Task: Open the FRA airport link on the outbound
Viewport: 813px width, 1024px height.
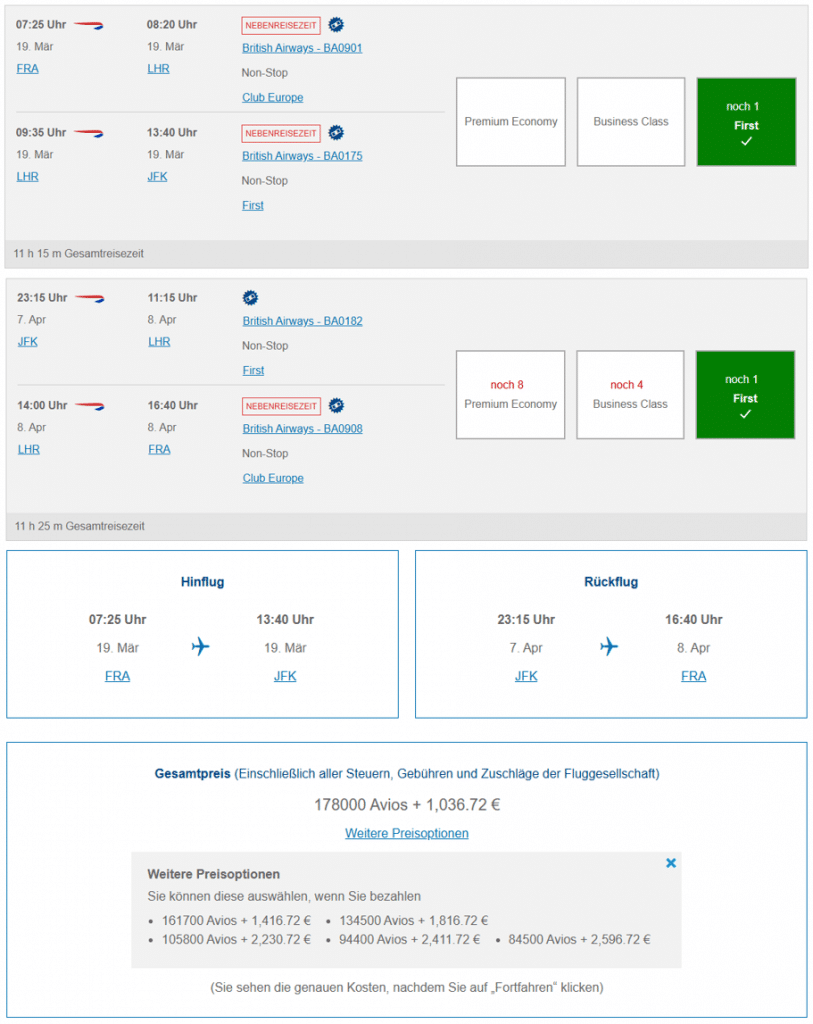Action: tap(27, 68)
